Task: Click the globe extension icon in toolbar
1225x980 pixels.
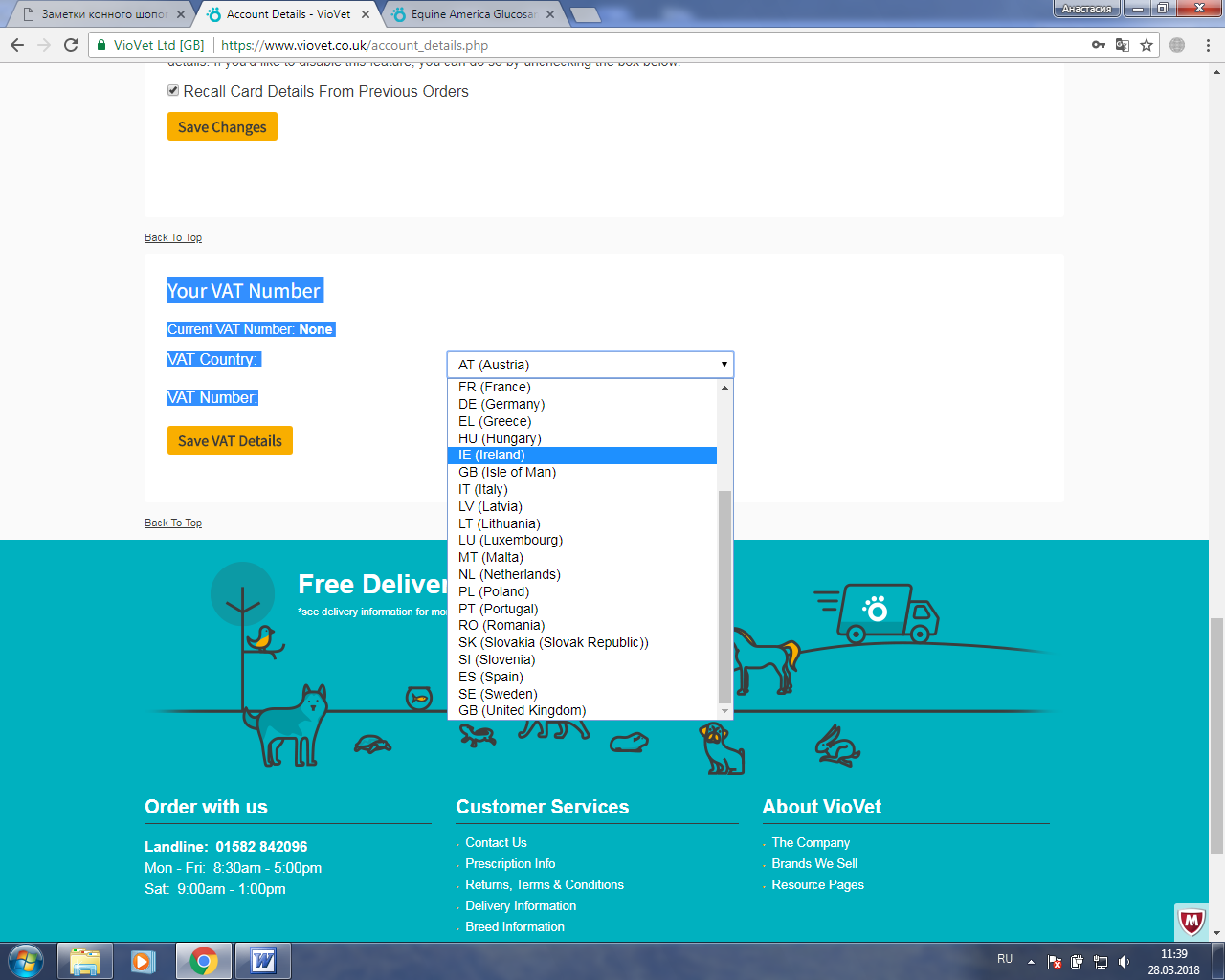Action: point(1177,45)
